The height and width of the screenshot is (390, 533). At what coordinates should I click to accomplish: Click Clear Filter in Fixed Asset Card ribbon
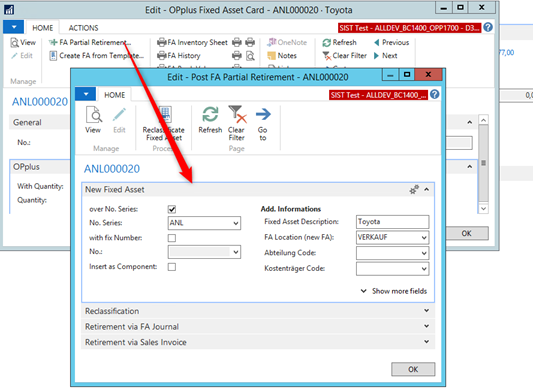[344, 55]
